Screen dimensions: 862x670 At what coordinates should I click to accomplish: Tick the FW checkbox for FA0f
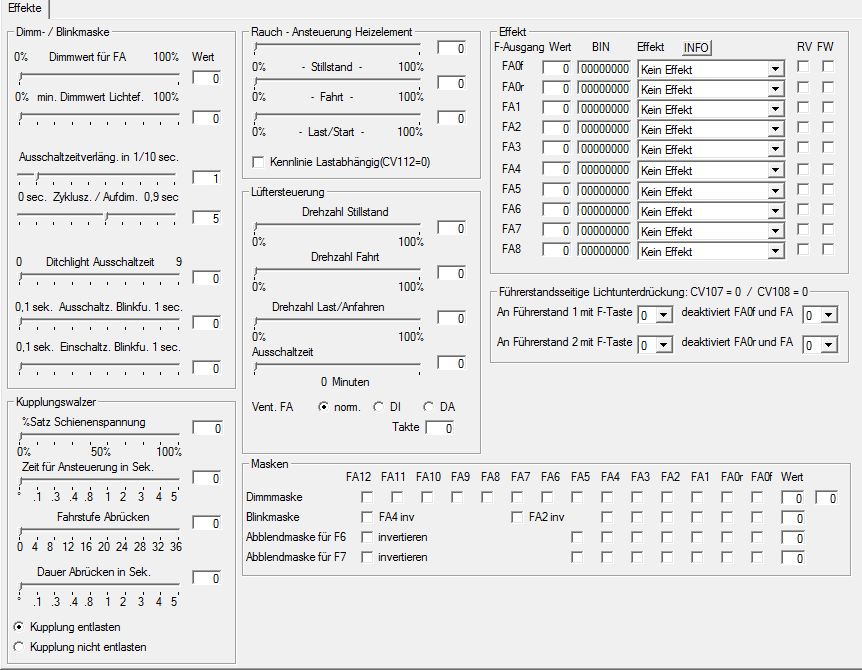tap(828, 67)
